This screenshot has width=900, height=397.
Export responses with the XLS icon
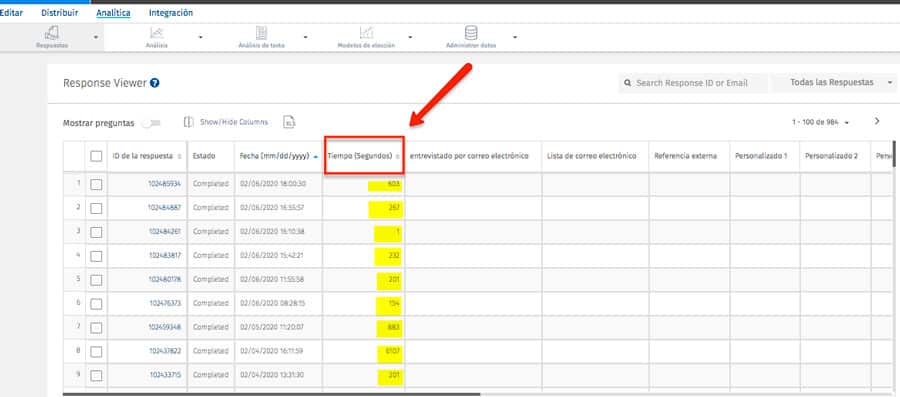coord(289,122)
